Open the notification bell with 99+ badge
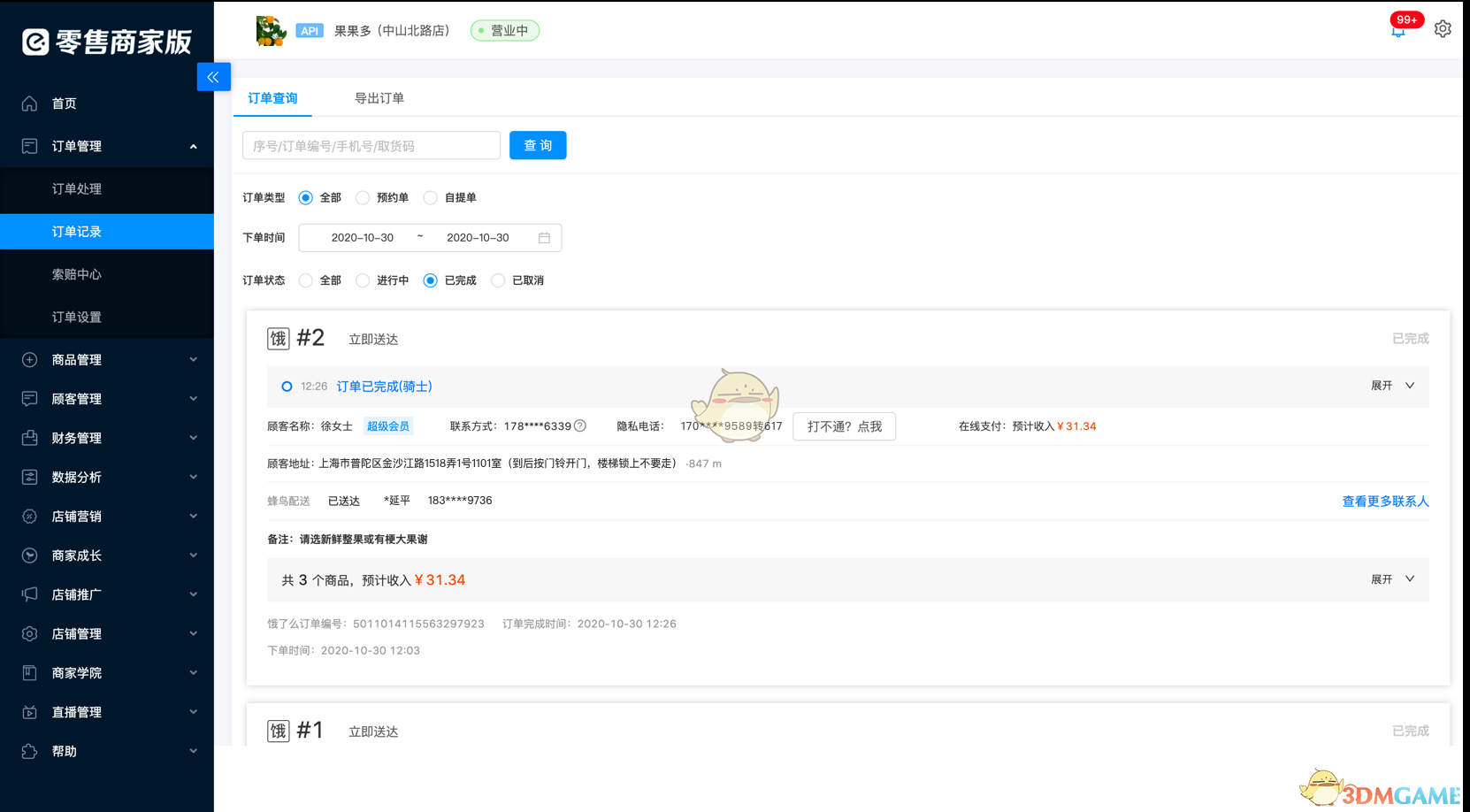 pos(1398,29)
